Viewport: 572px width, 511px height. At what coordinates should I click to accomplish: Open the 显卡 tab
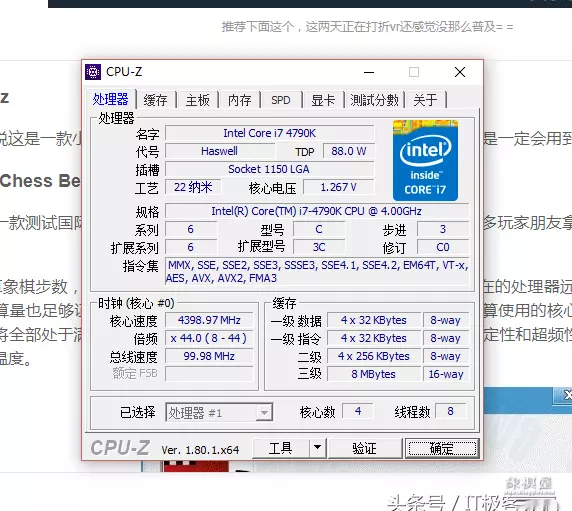point(323,100)
